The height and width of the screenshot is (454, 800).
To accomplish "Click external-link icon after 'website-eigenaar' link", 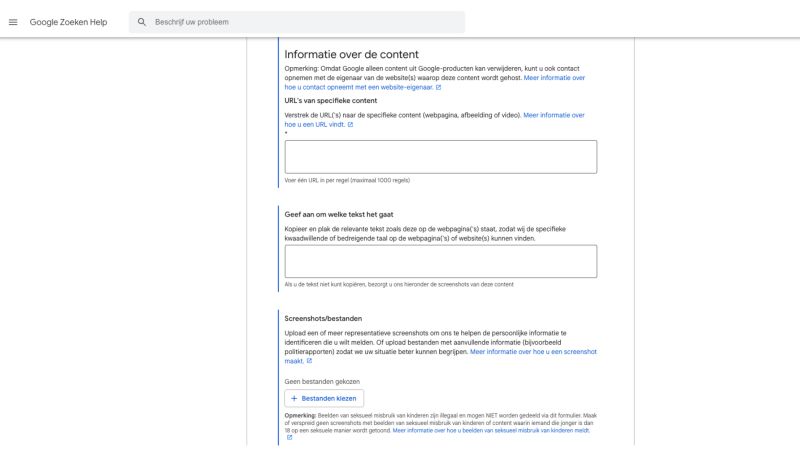I will [x=438, y=87].
